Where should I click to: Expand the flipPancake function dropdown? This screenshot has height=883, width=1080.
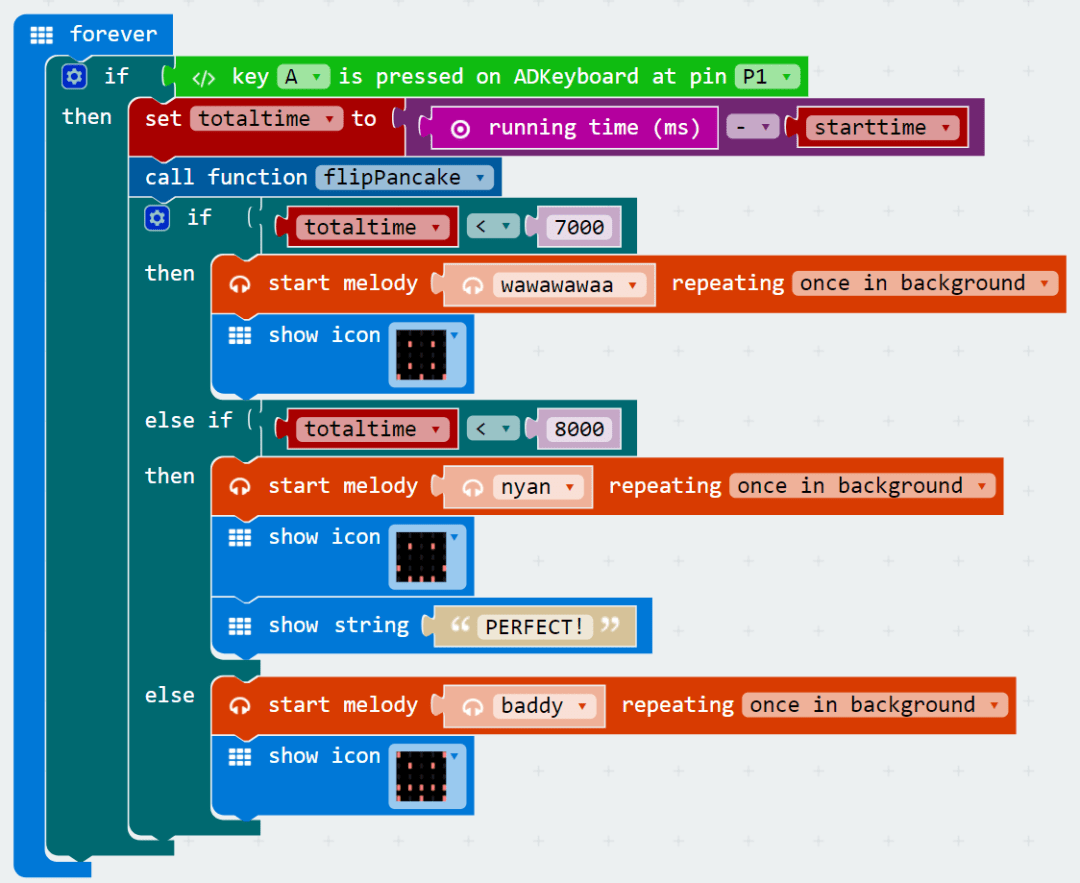pos(405,178)
